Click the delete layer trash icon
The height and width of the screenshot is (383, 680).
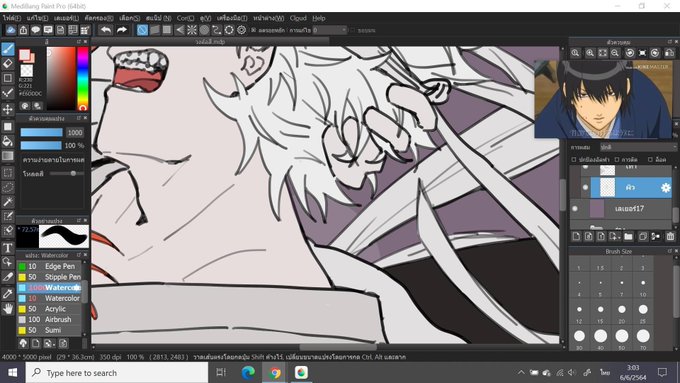(670, 236)
